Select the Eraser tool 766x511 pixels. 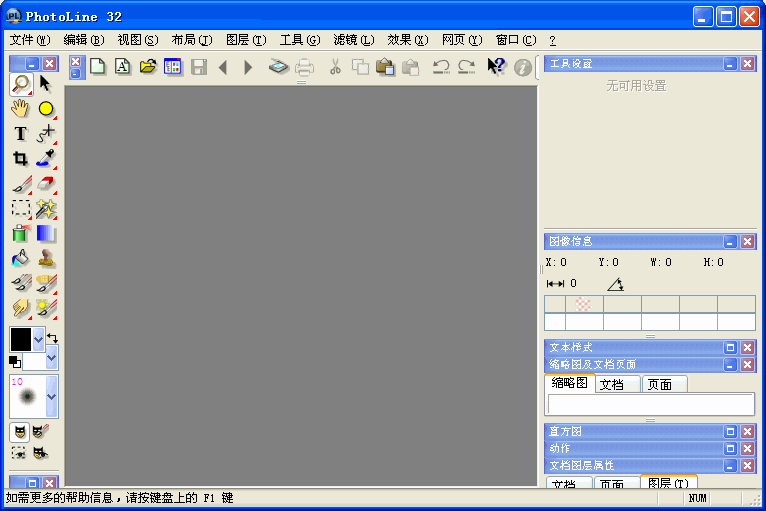tap(46, 184)
